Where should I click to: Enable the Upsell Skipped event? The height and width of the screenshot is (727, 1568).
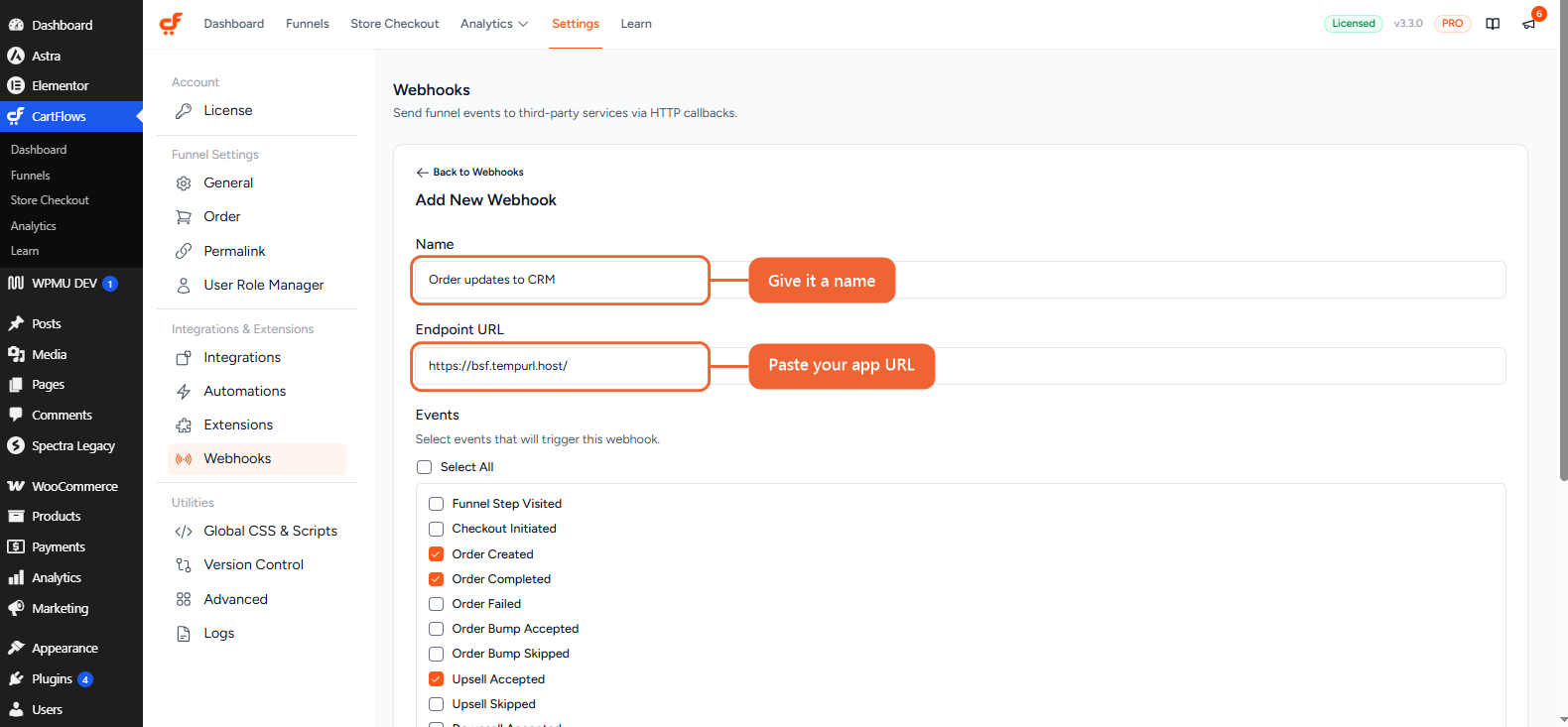[x=436, y=704]
